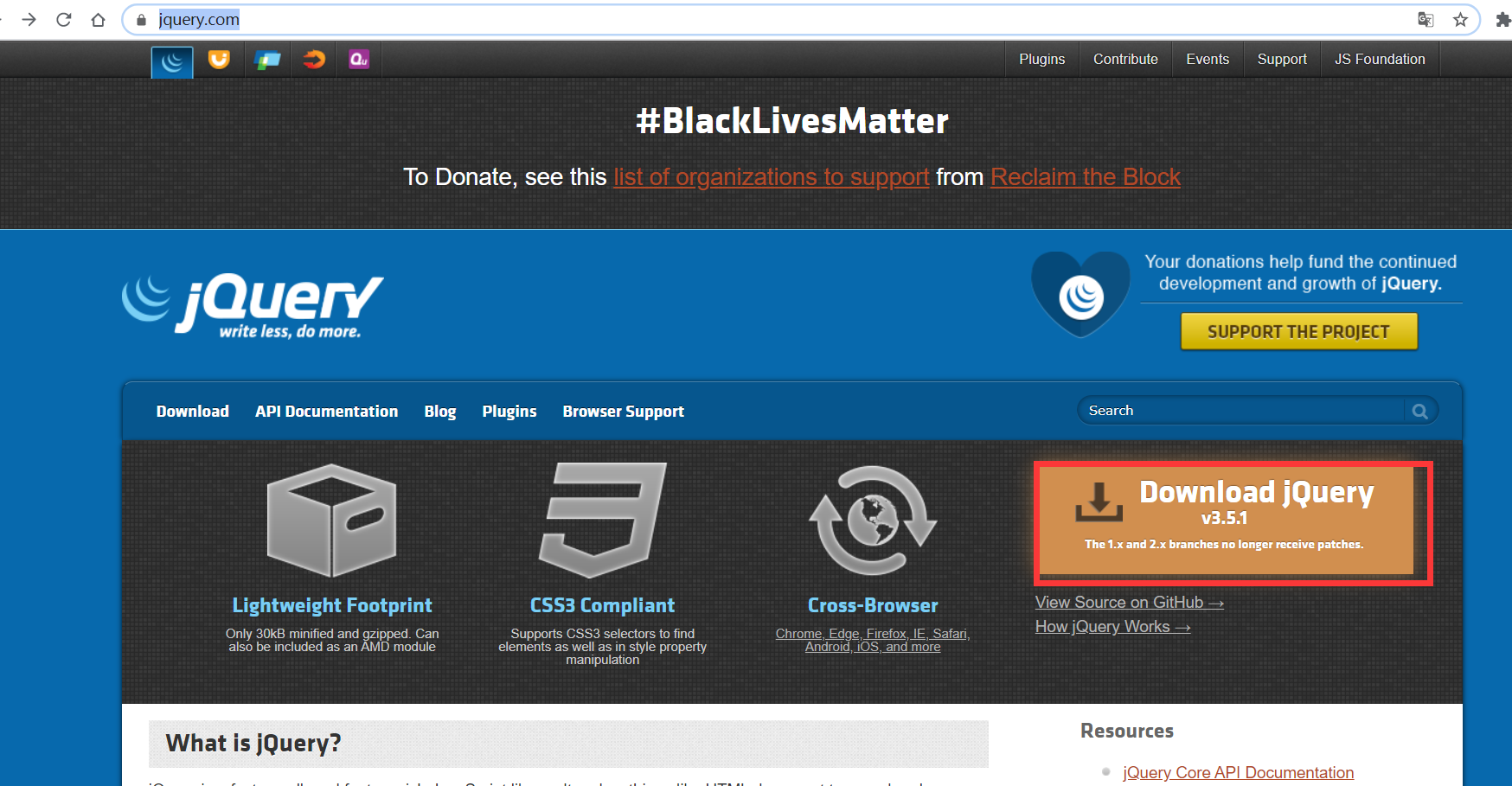The image size is (1512, 786).
Task: Click the #BlackLivesMatter heading
Action: click(x=792, y=121)
